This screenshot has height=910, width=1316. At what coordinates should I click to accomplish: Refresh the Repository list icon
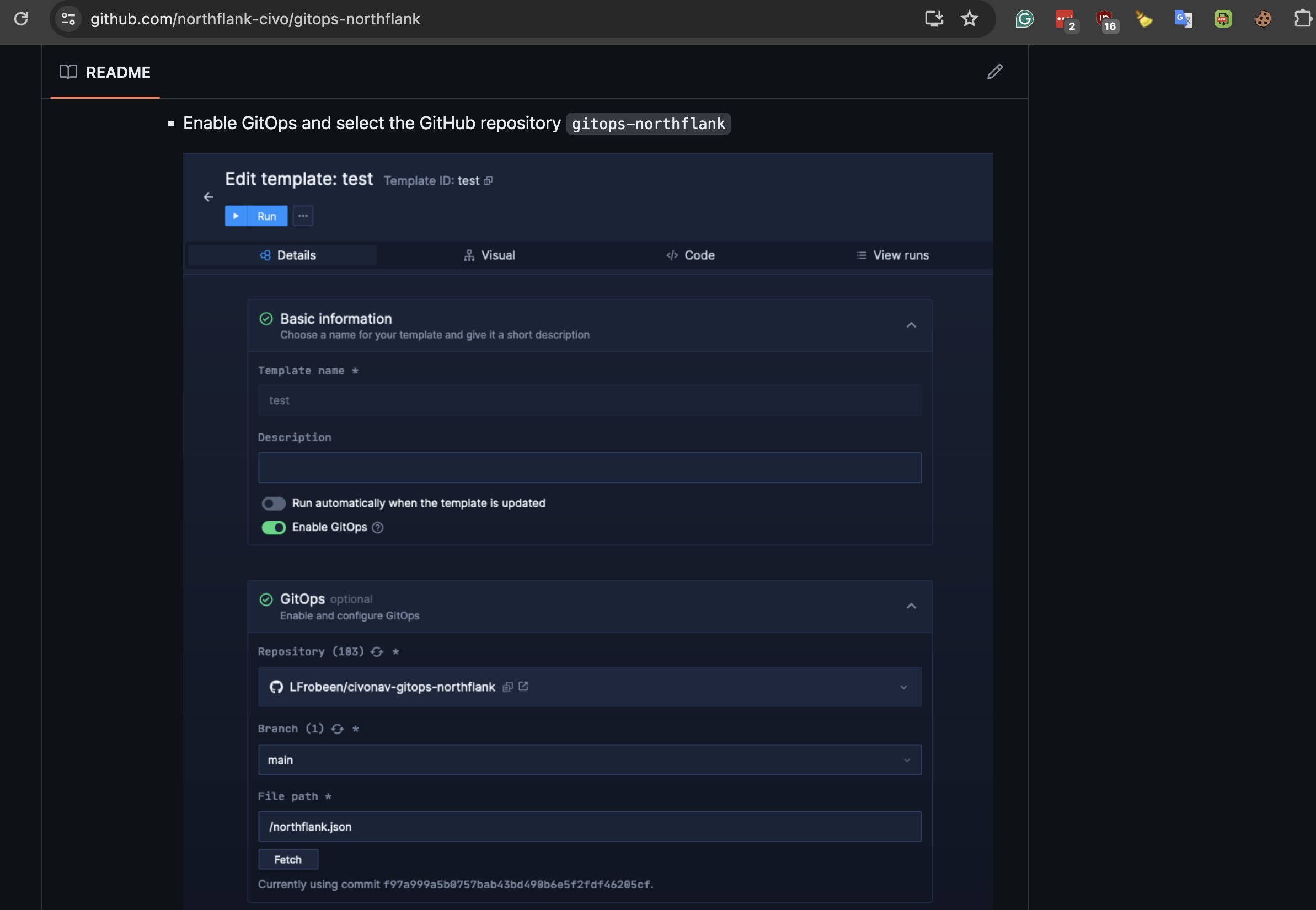(x=377, y=652)
